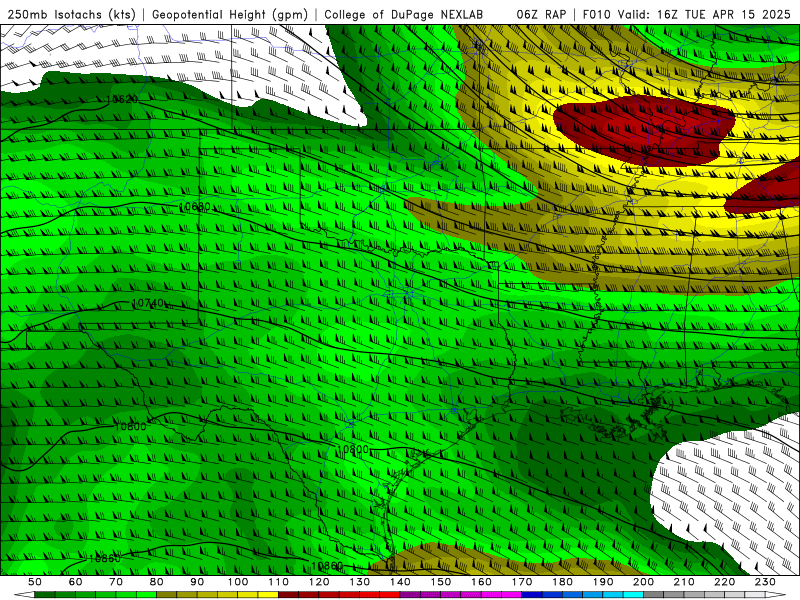This screenshot has width=800, height=600.
Task: Click the 170 value on the color scale
Action: [522, 582]
